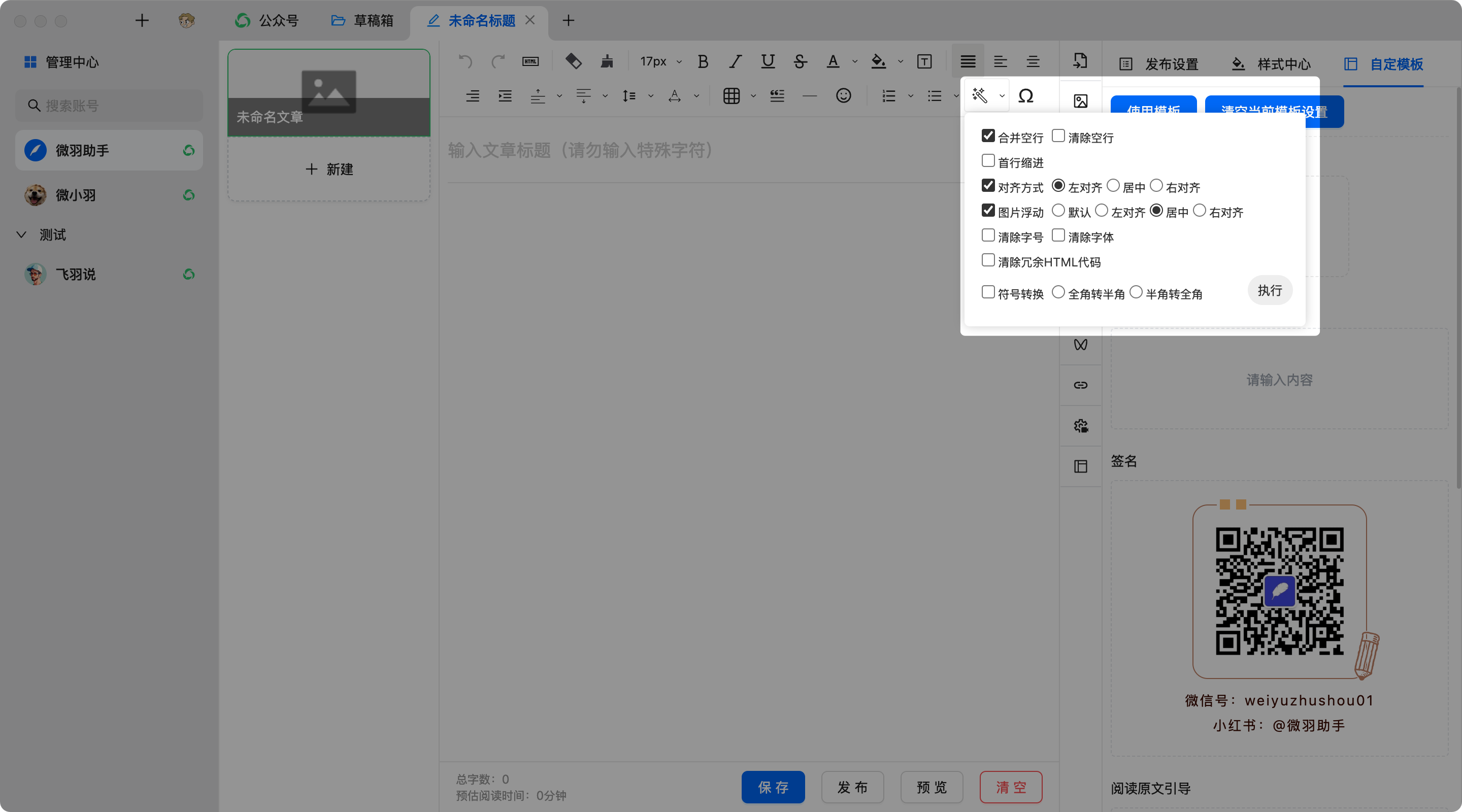The width and height of the screenshot is (1462, 812).
Task: Open template layout icon in side strip
Action: tap(1081, 466)
